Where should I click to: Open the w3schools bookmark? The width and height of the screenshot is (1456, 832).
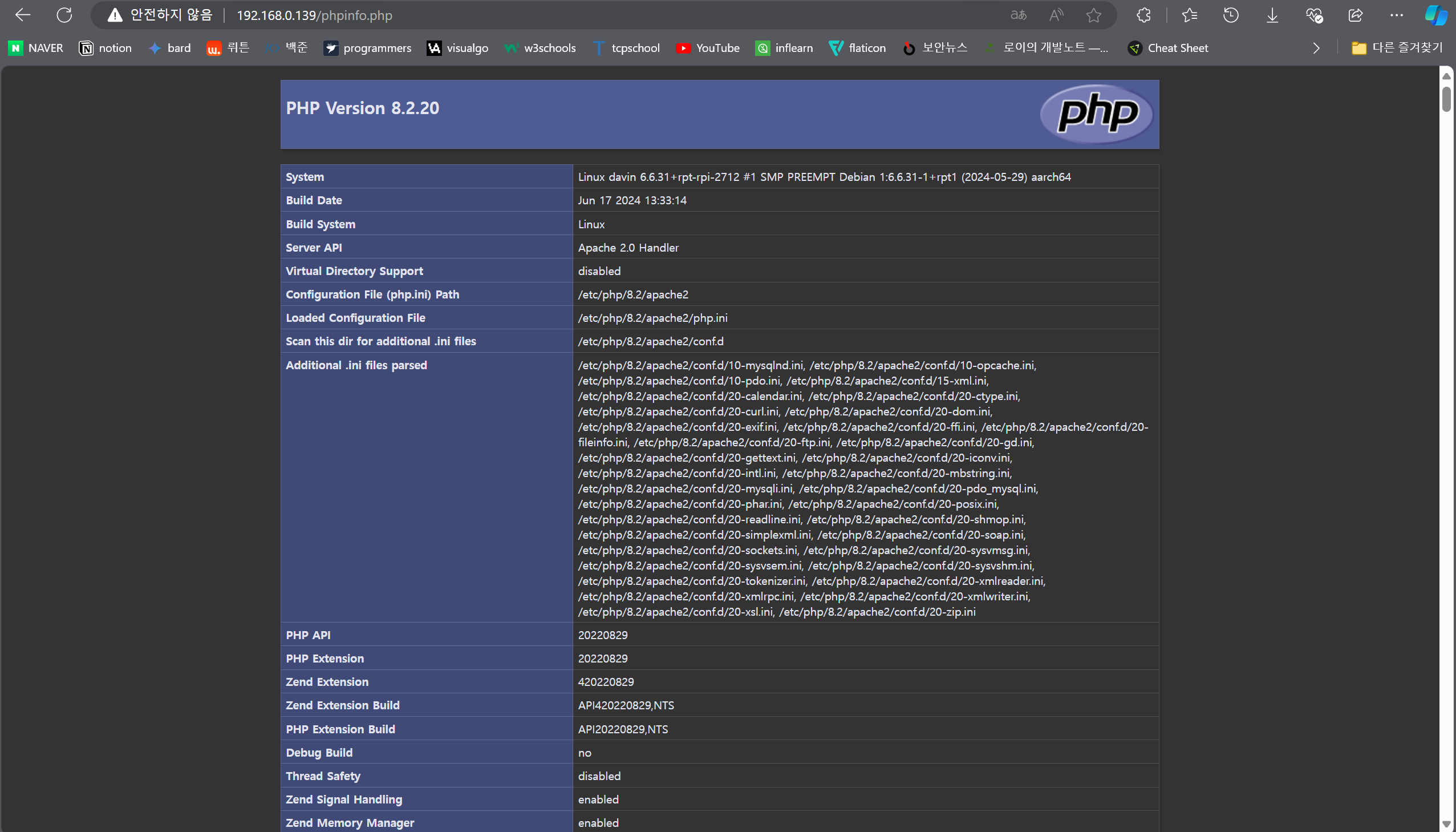coord(540,48)
